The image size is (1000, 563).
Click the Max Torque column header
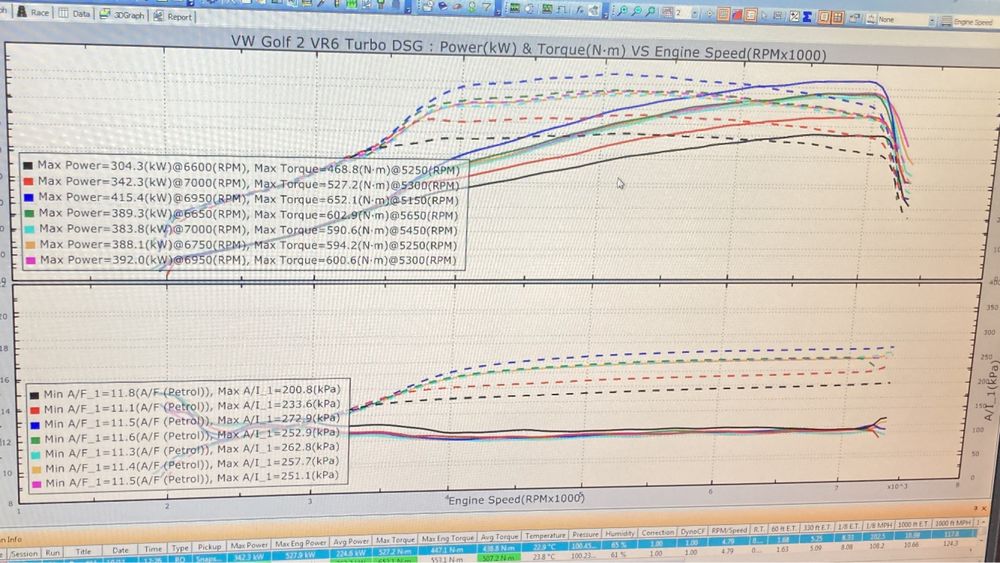395,539
